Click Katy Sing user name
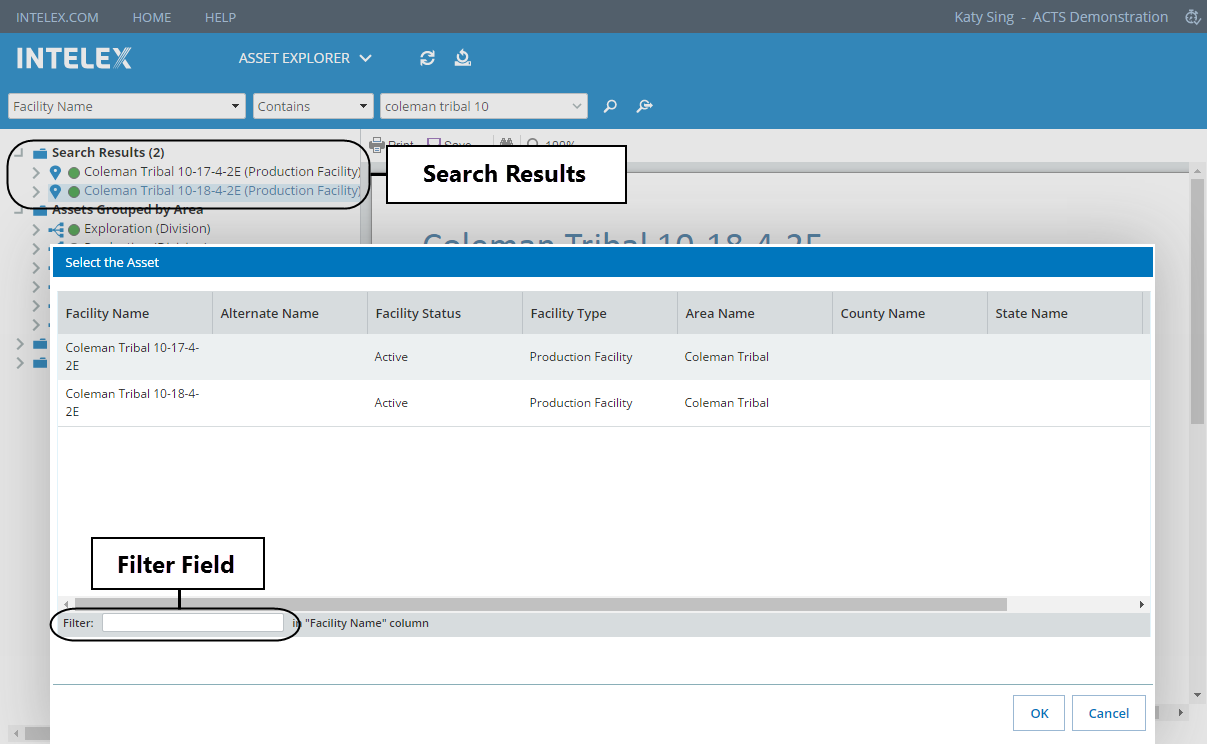The width and height of the screenshot is (1207, 744). [x=985, y=17]
